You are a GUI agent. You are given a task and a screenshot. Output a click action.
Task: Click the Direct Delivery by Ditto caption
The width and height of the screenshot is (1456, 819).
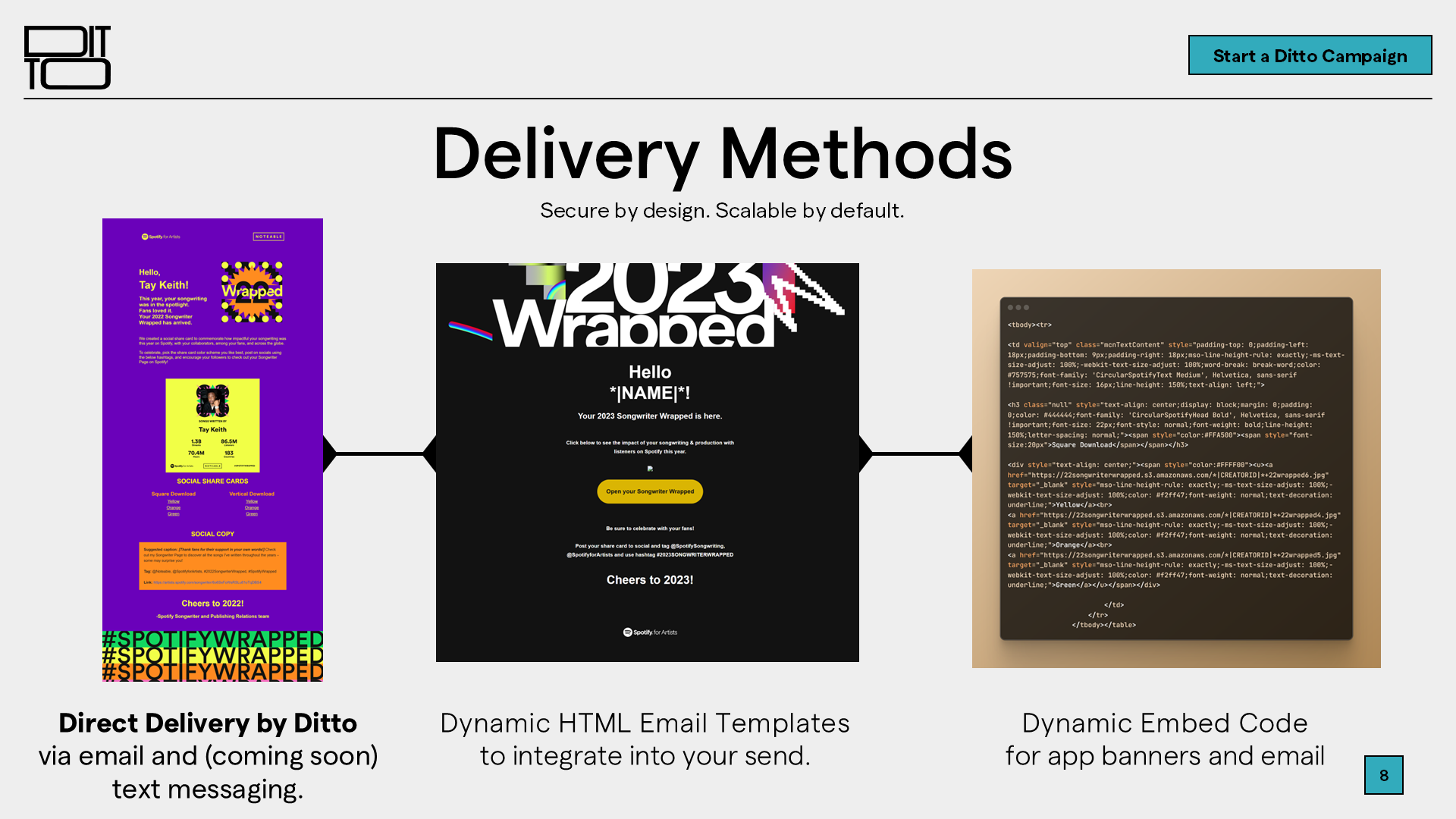click(x=208, y=723)
